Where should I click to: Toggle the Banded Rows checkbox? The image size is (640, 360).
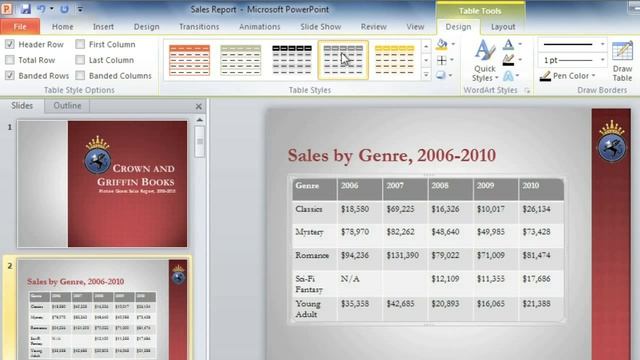pyautogui.click(x=10, y=76)
